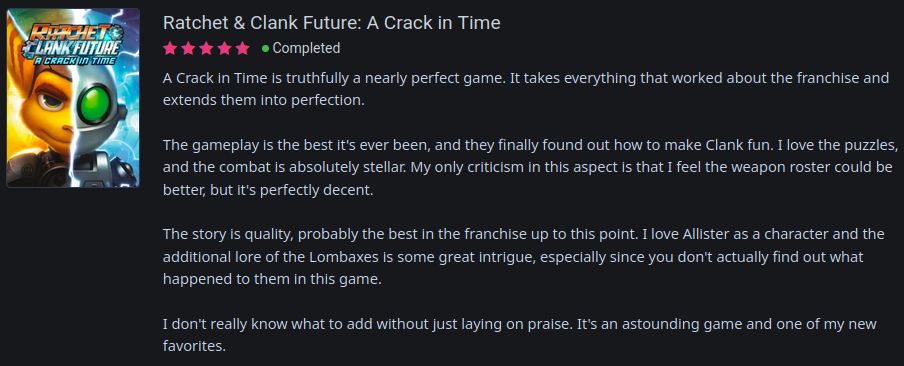Select the second pink rating star

188,48
